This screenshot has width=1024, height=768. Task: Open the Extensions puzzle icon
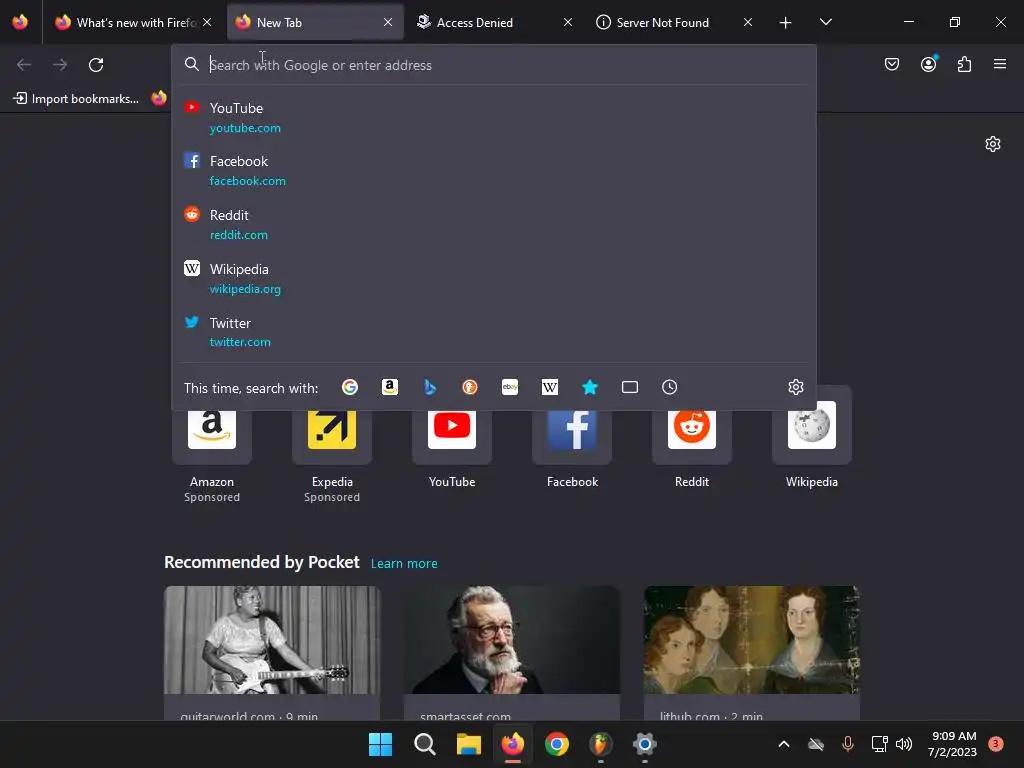point(964,64)
